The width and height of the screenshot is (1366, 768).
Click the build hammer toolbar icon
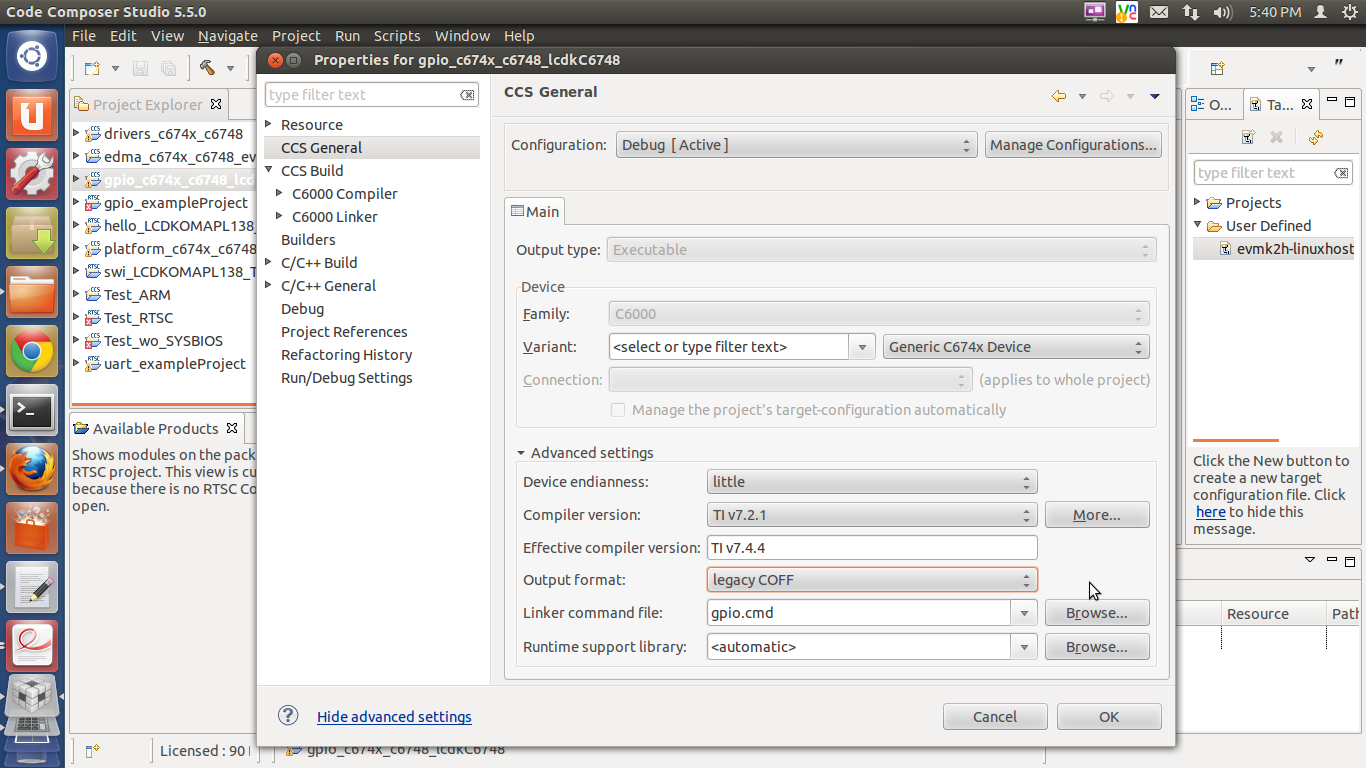click(x=207, y=68)
